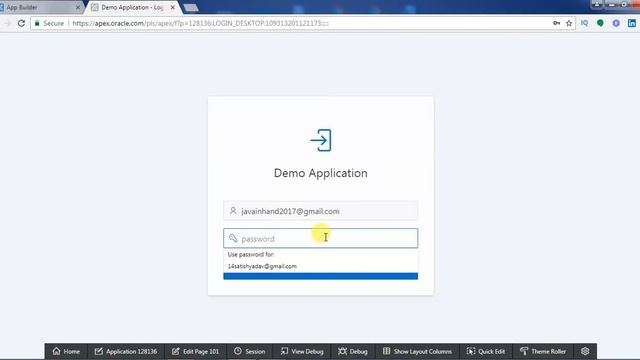Open Session menu in developer toolbar
The image size is (640, 360).
[249, 351]
